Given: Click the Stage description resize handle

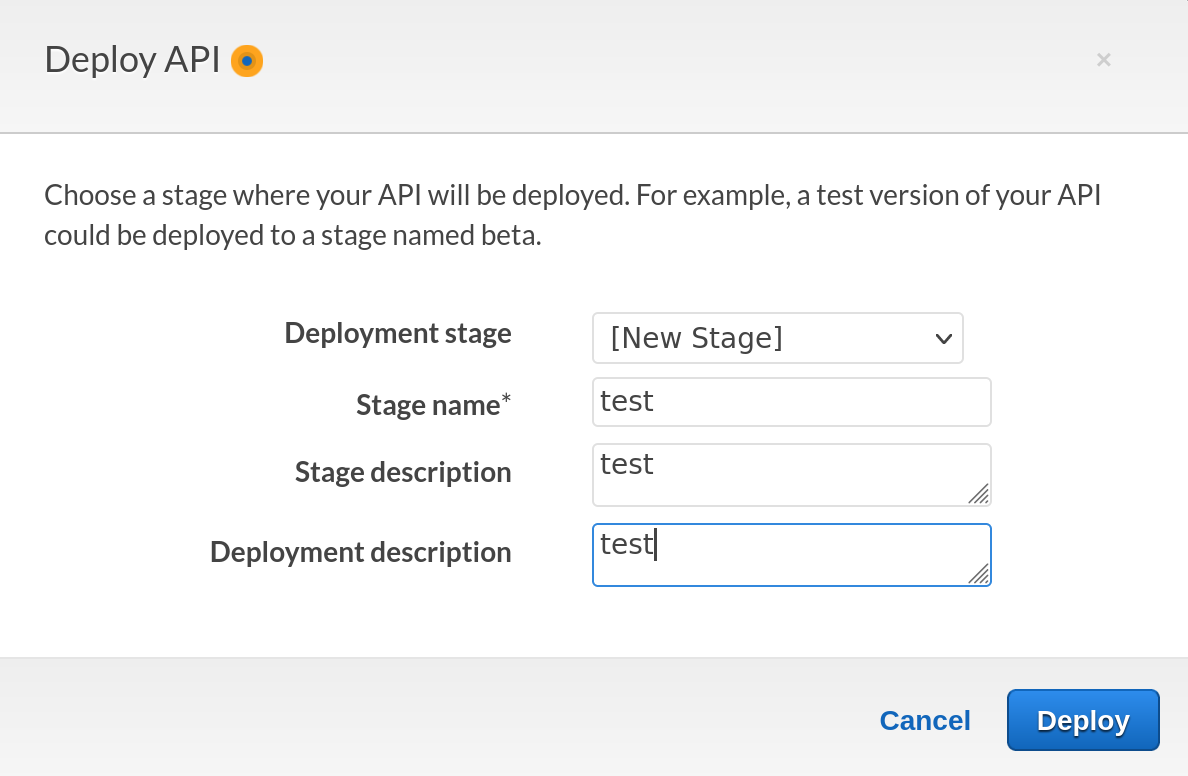Looking at the screenshot, I should (979, 494).
